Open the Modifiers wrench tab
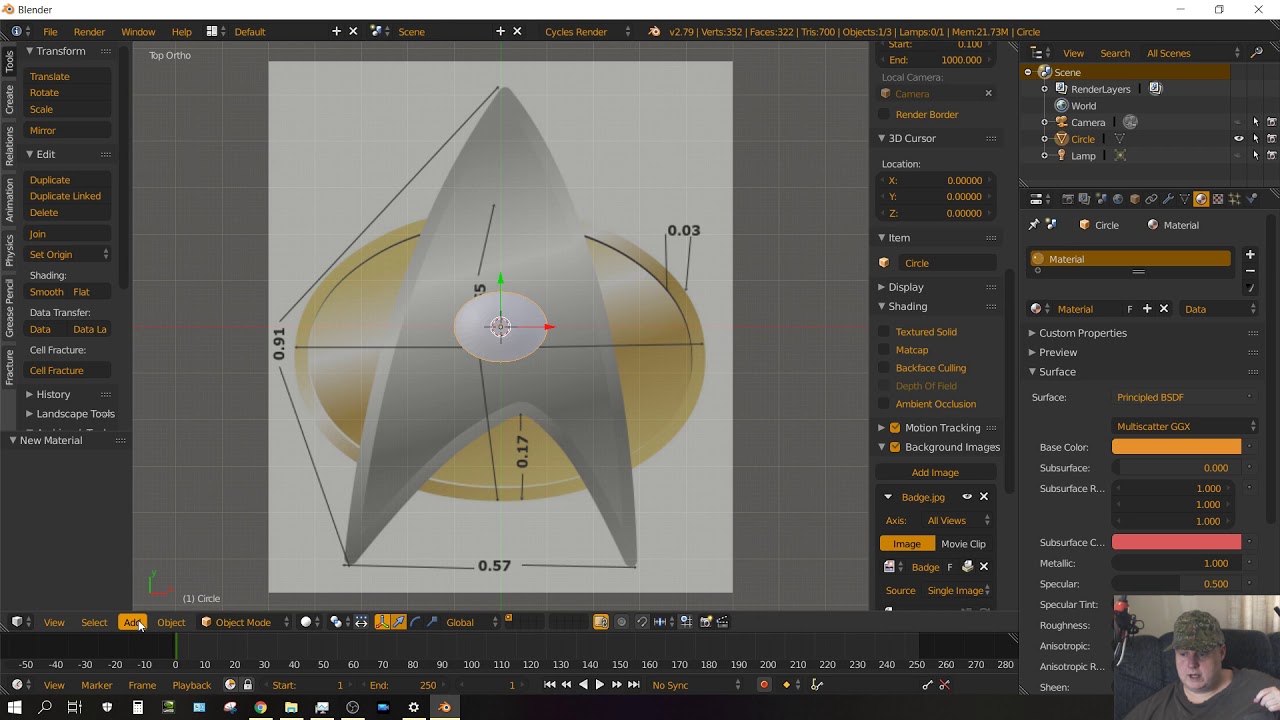The height and width of the screenshot is (720, 1280). coord(1168,199)
